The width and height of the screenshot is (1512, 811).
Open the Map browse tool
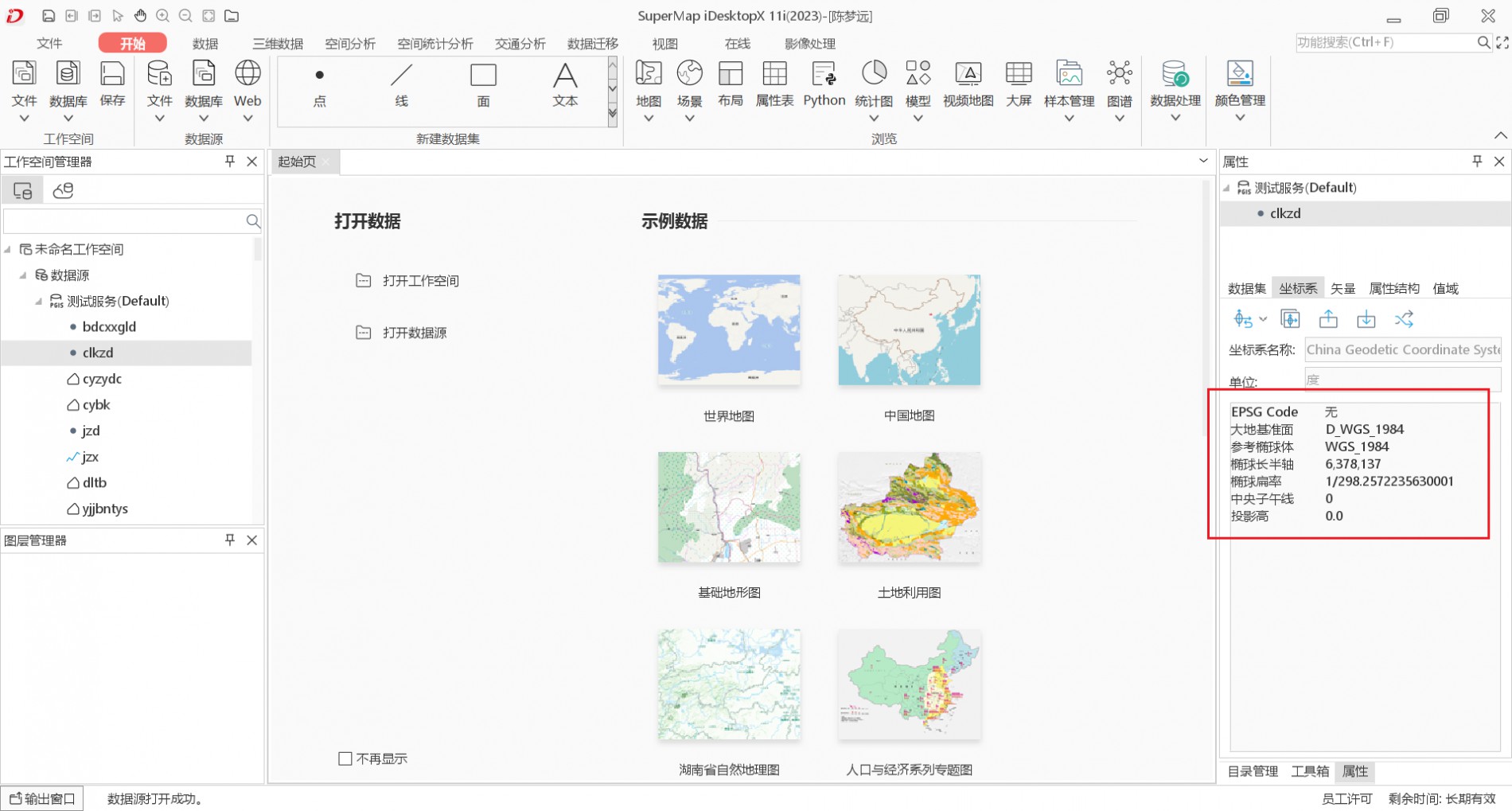[649, 84]
